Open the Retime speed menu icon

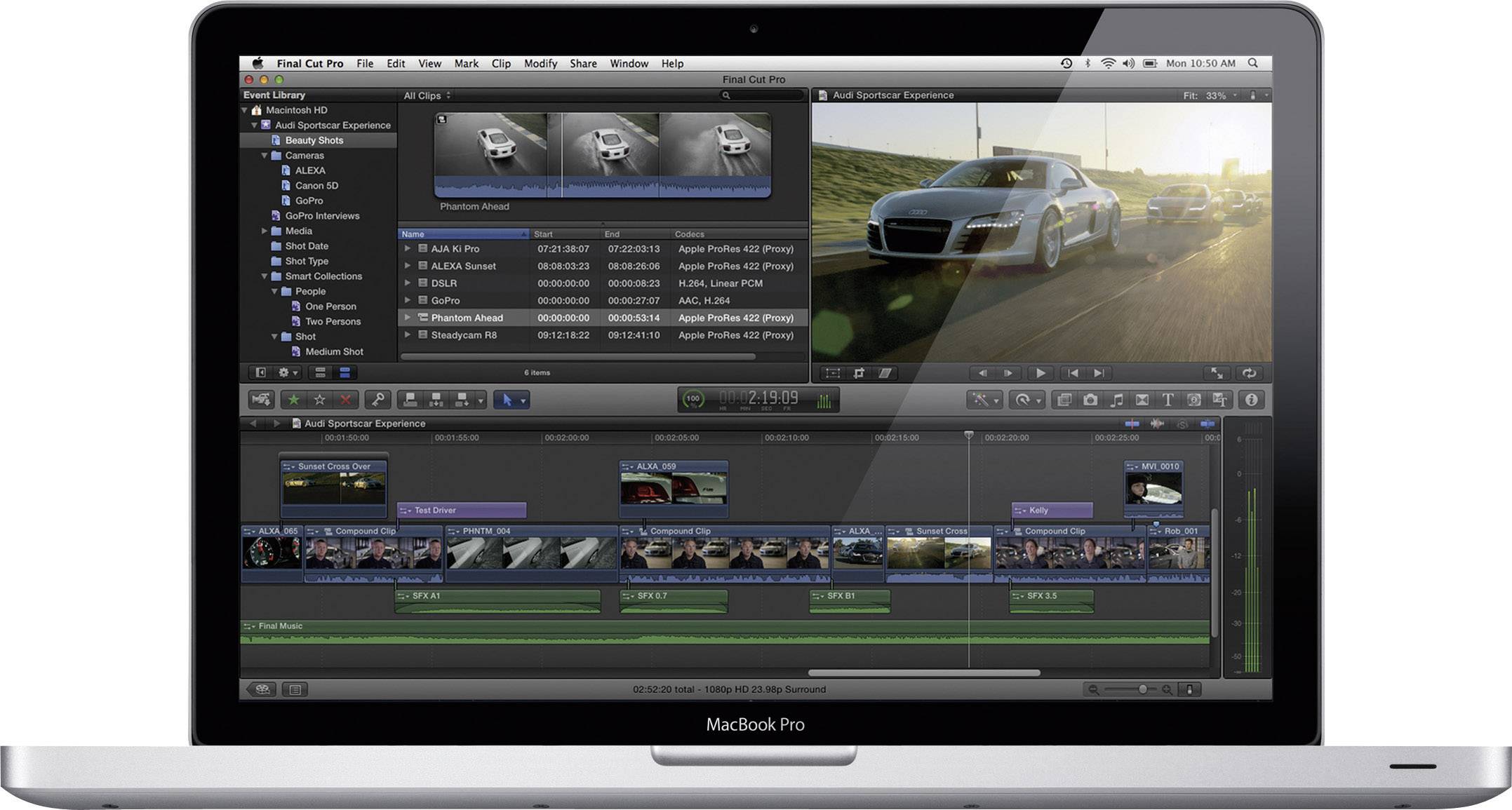tap(1026, 400)
